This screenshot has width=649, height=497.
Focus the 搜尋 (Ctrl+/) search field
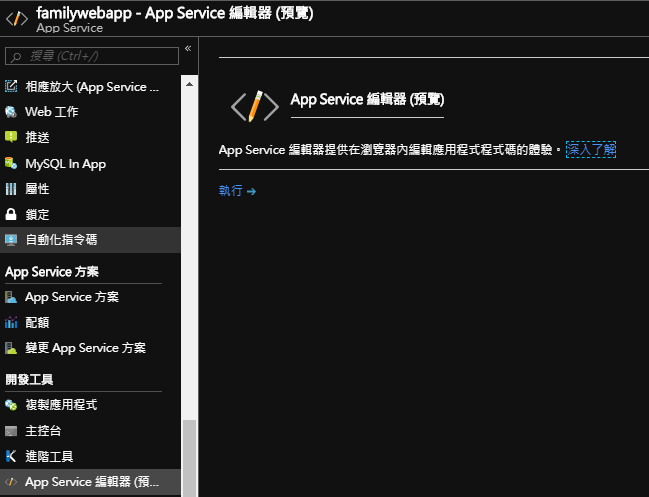point(92,56)
